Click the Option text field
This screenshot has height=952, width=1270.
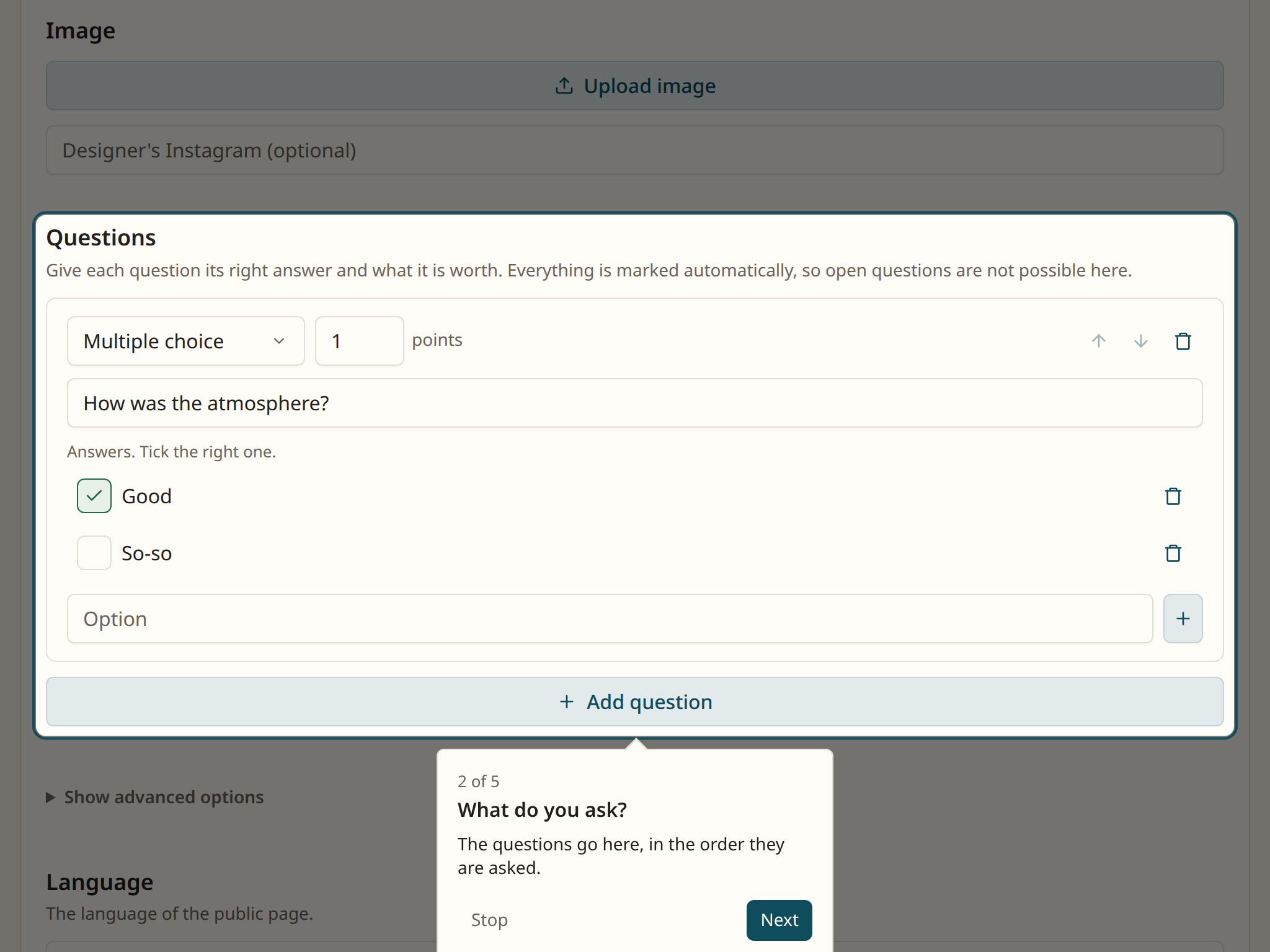(610, 619)
